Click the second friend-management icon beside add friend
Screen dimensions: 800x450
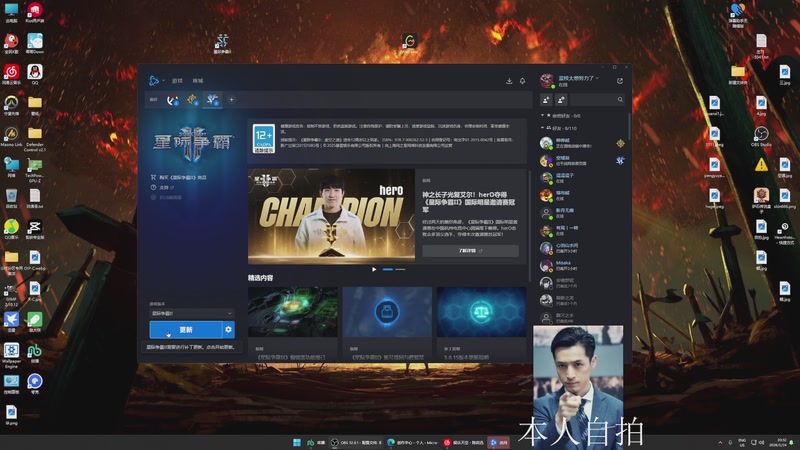(x=561, y=99)
